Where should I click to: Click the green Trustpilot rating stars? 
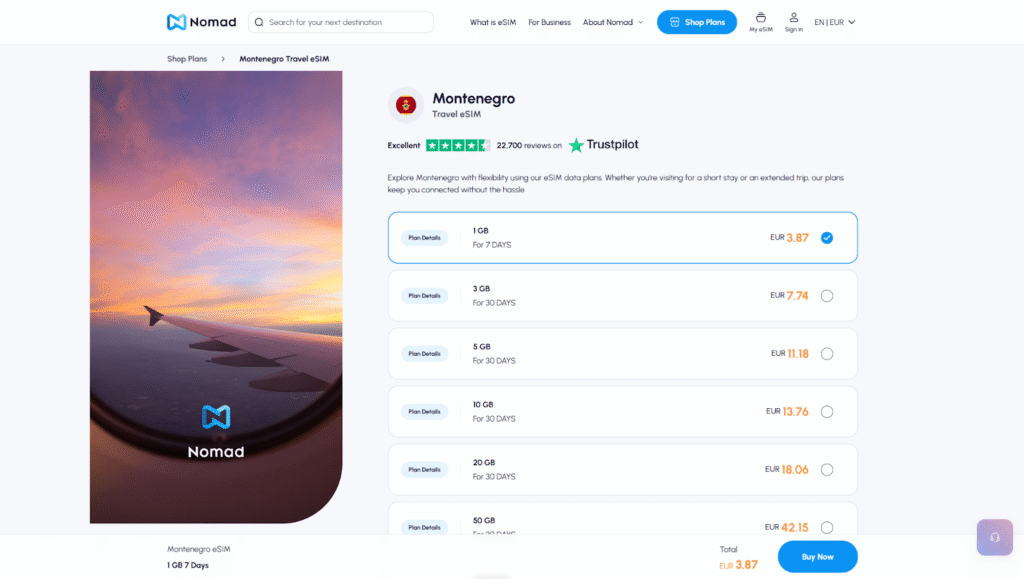tap(456, 145)
